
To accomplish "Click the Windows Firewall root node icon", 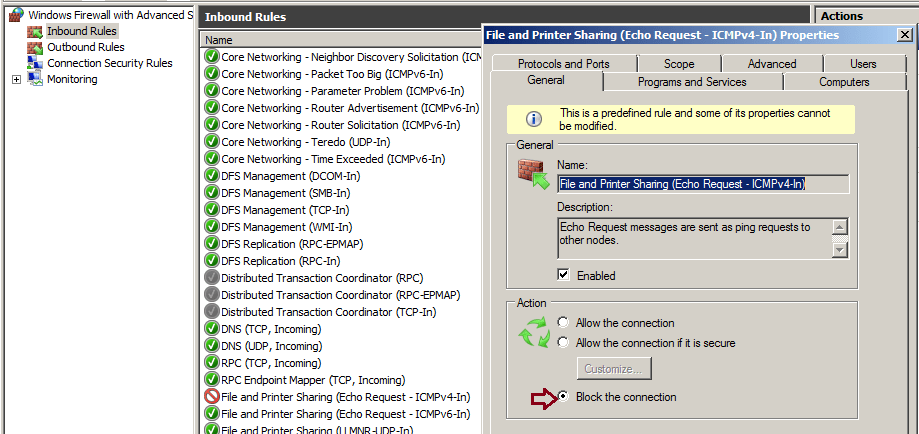I will (x=17, y=15).
